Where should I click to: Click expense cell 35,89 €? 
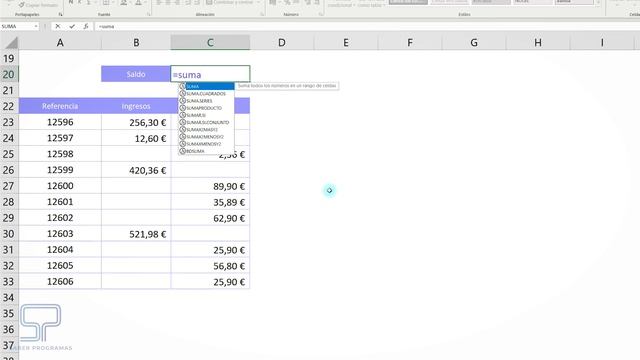[210, 202]
